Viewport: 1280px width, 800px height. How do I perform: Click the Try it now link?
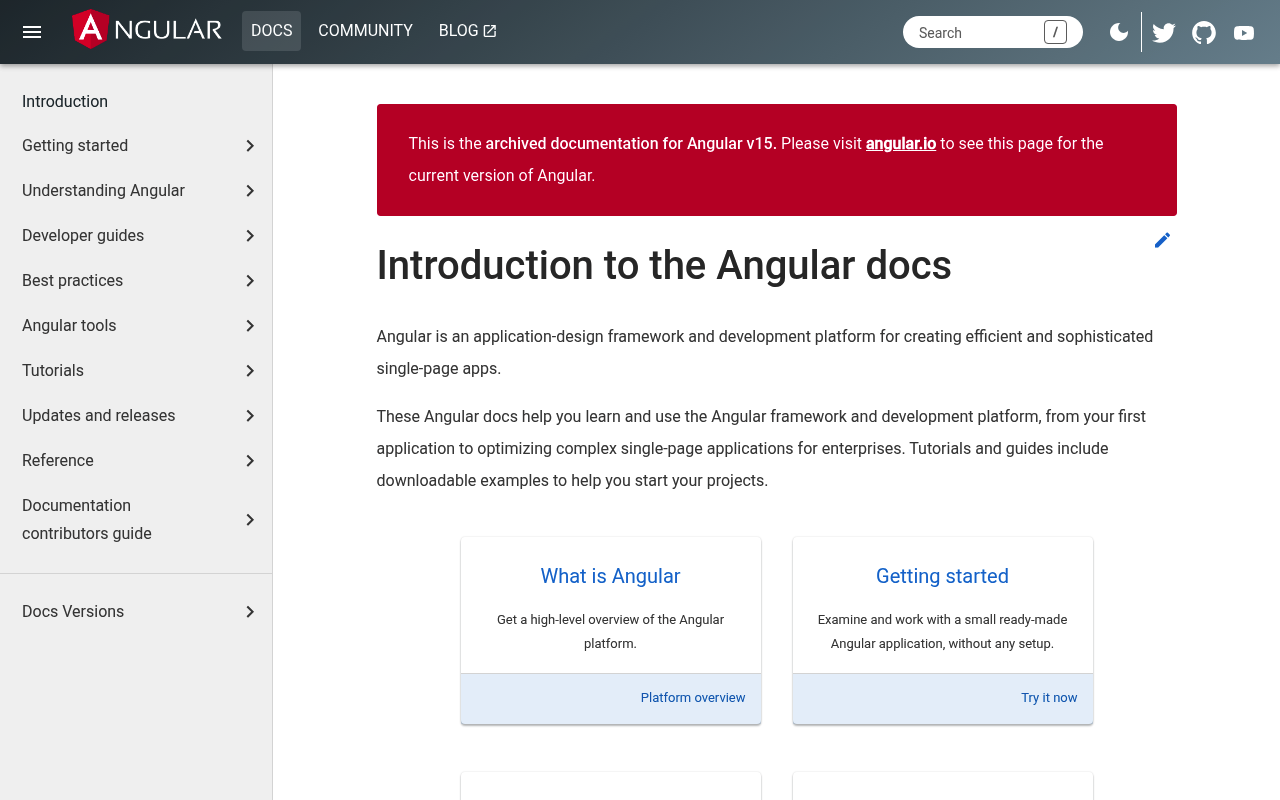pos(1049,698)
